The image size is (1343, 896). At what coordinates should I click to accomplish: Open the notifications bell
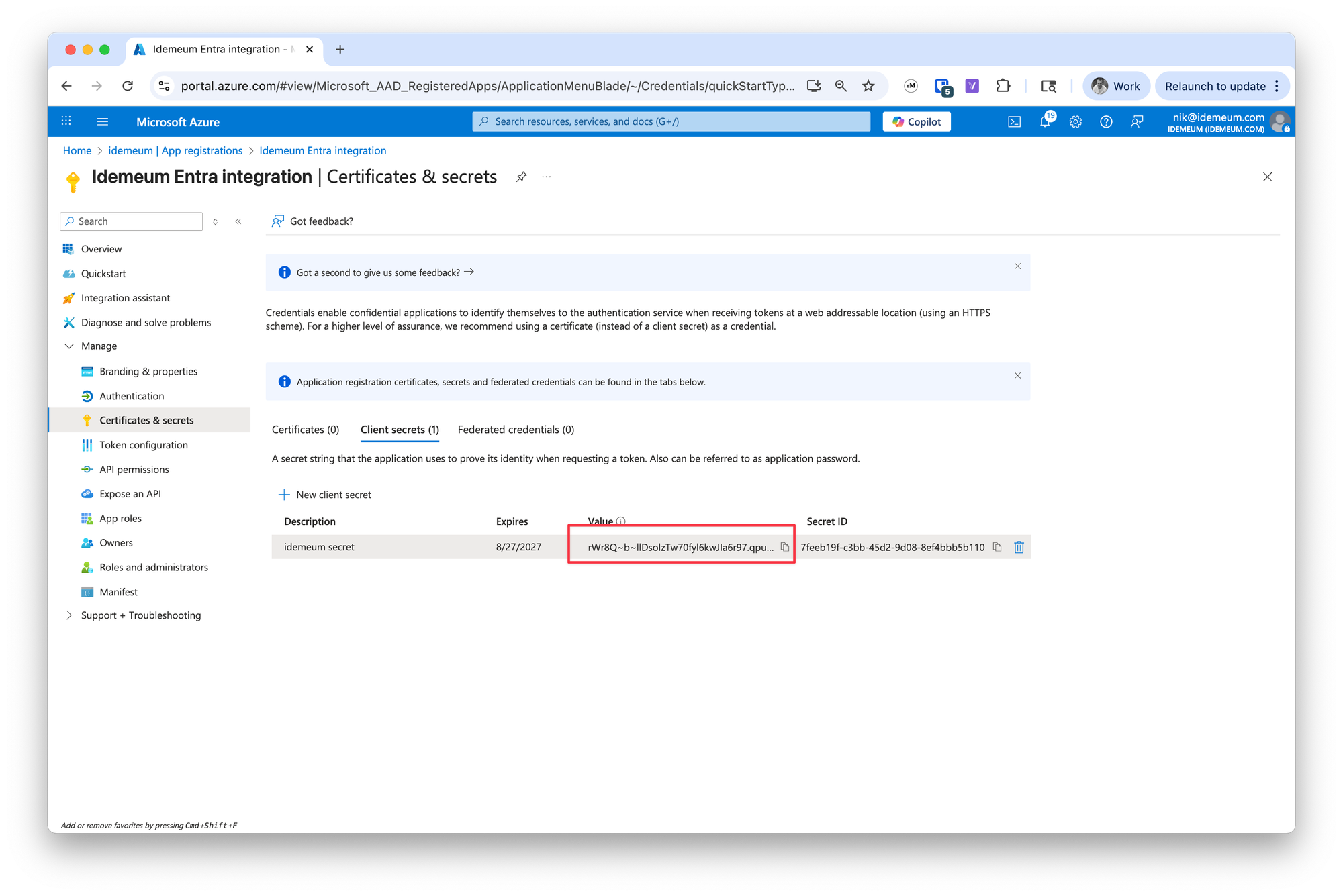pyautogui.click(x=1045, y=121)
